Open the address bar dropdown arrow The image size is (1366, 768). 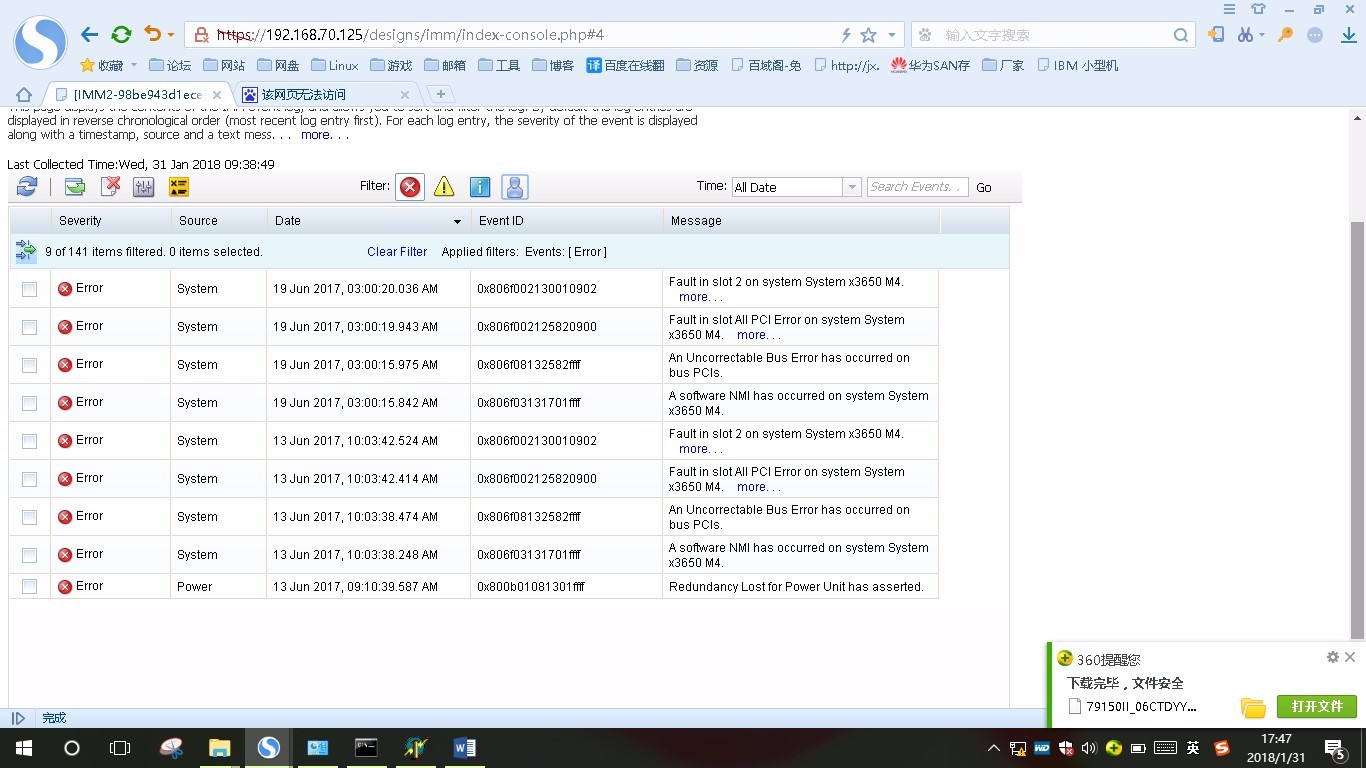pyautogui.click(x=892, y=35)
